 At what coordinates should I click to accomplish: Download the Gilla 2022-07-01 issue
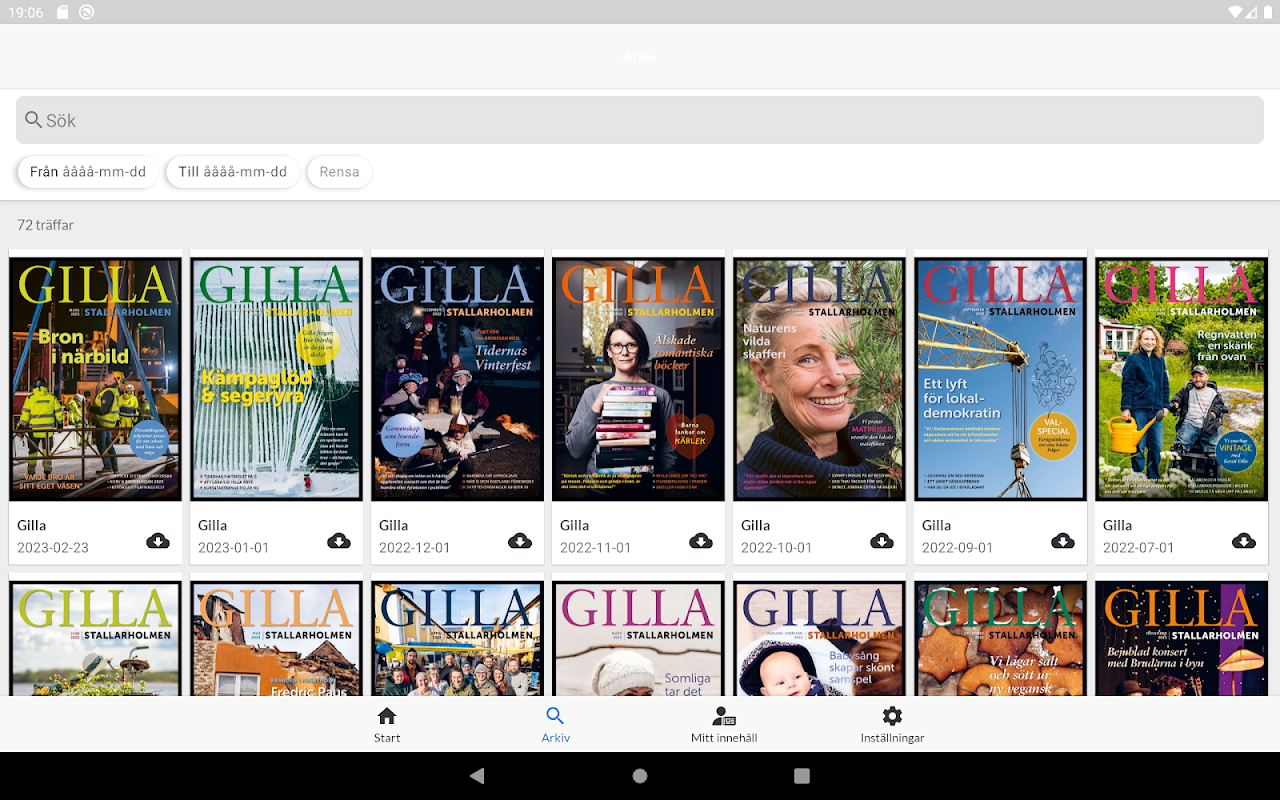click(1244, 541)
